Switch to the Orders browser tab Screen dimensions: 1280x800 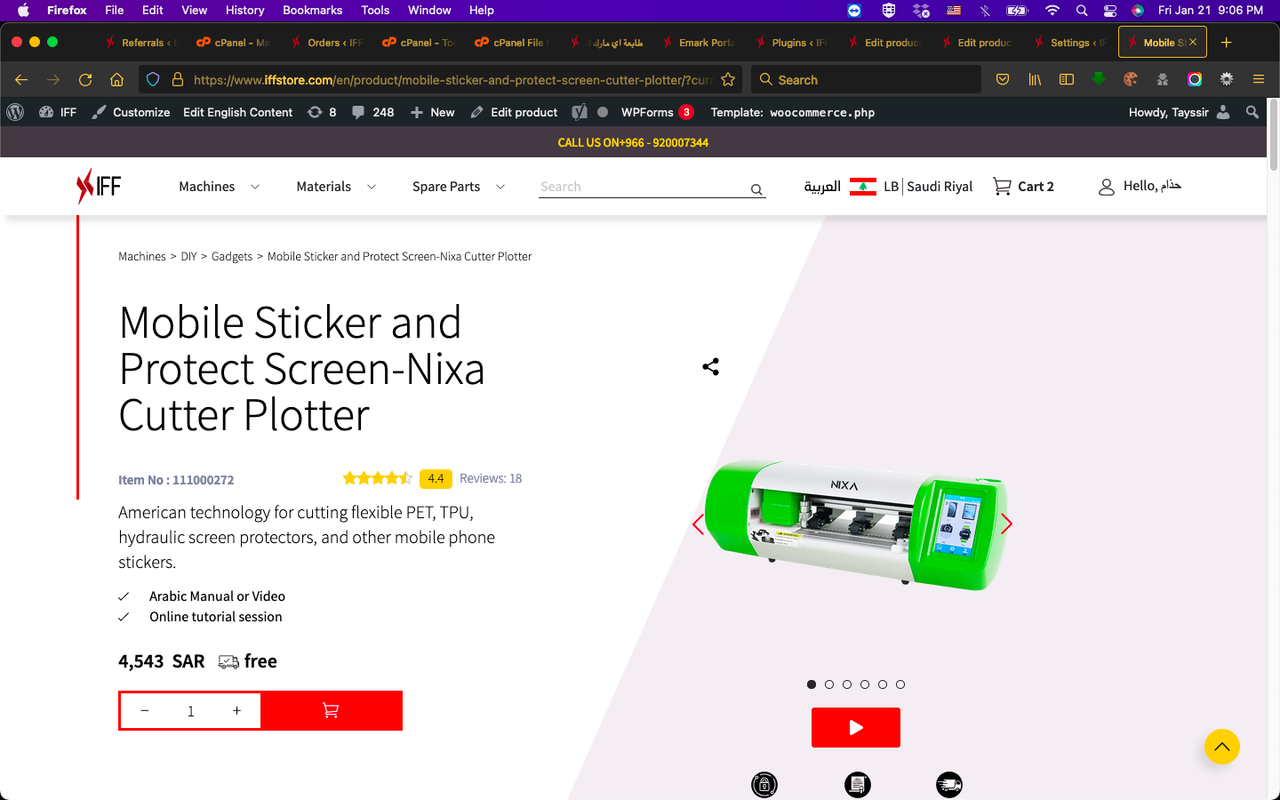(x=325, y=42)
